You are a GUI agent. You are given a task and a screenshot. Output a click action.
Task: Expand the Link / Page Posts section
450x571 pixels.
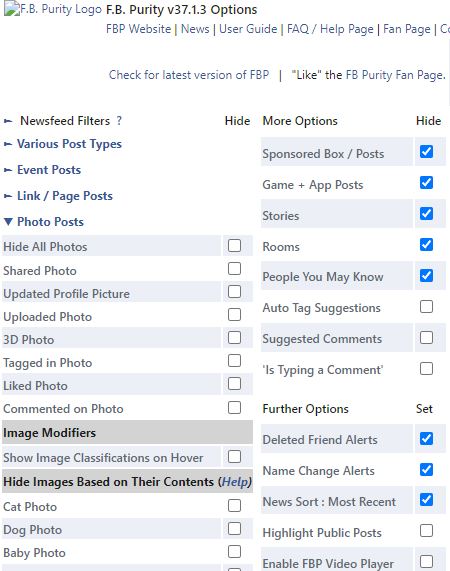coord(65,196)
